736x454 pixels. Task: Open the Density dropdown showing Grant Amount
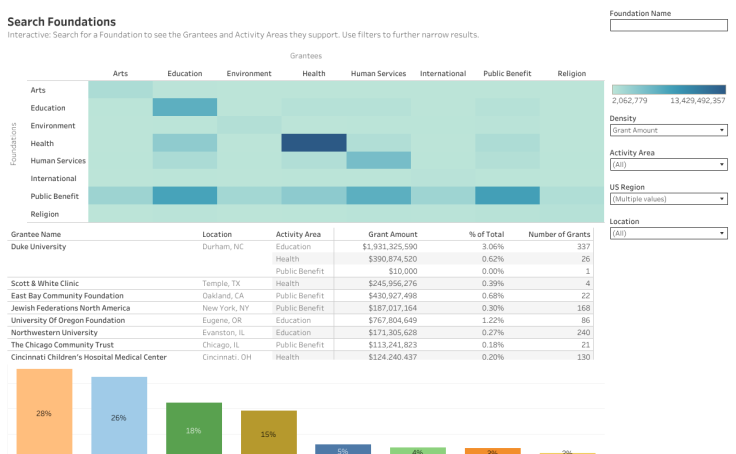point(668,130)
